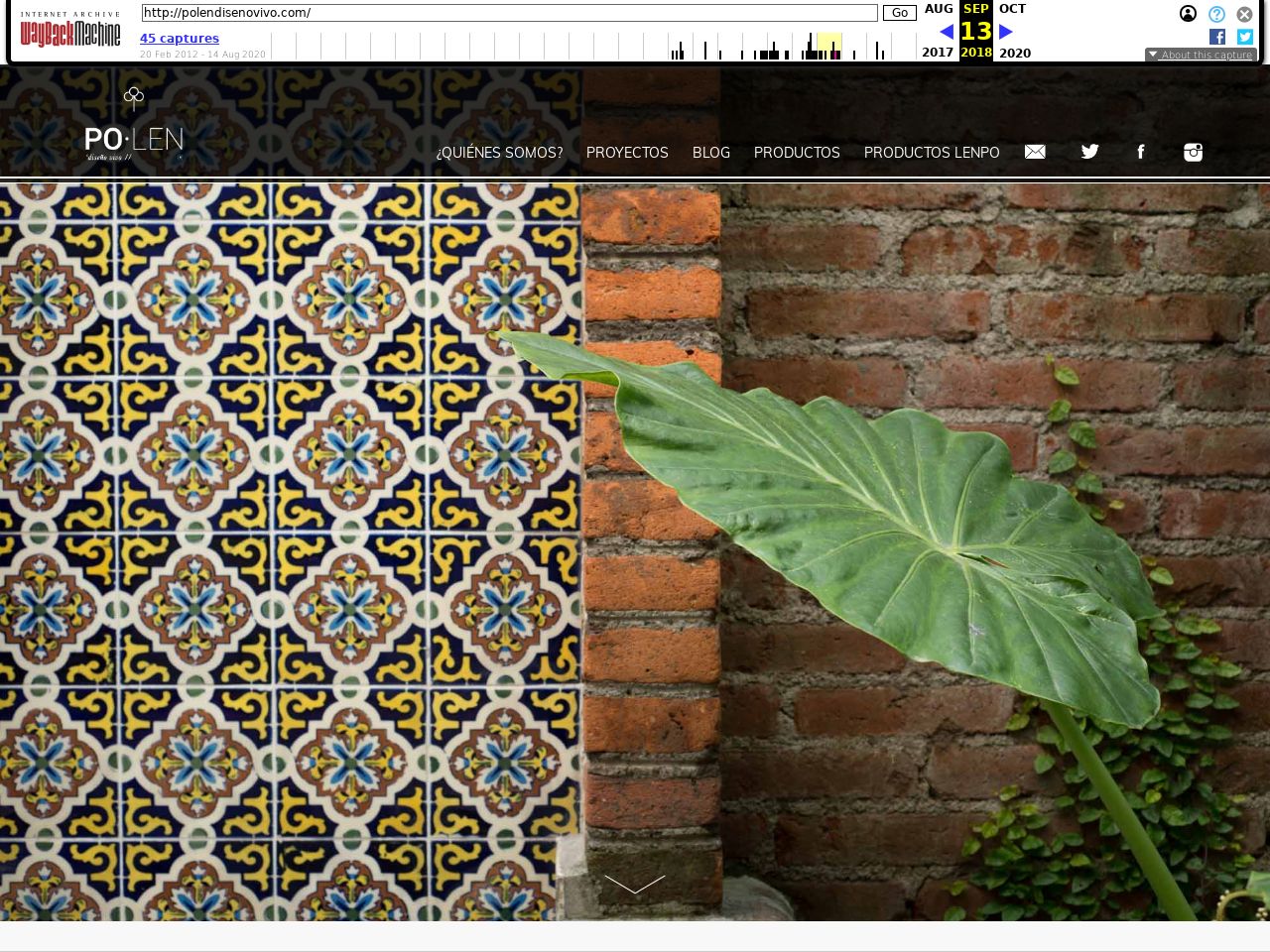
Task: Open the ¿Quiénes somos? menu item
Action: (x=499, y=153)
